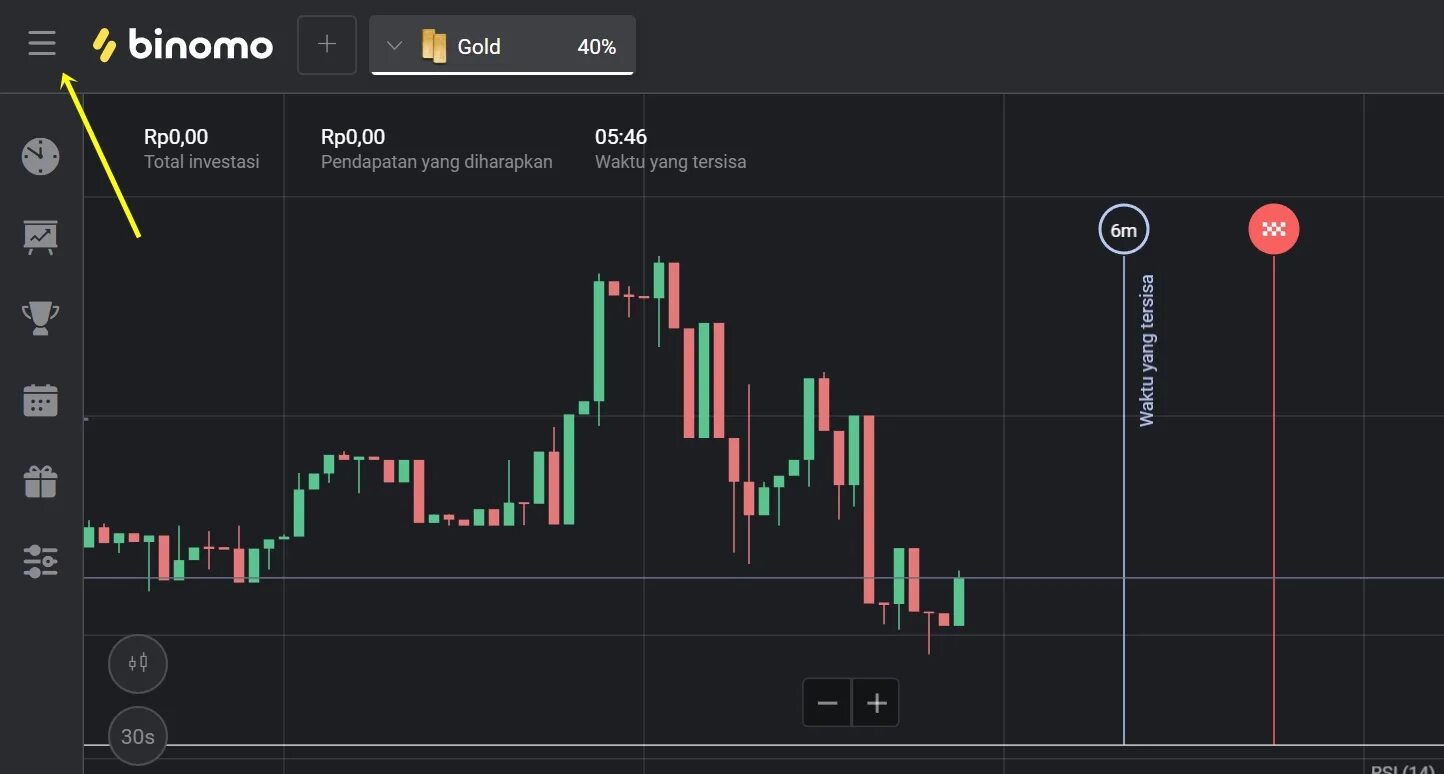Open the trade history clock icon

(x=41, y=156)
